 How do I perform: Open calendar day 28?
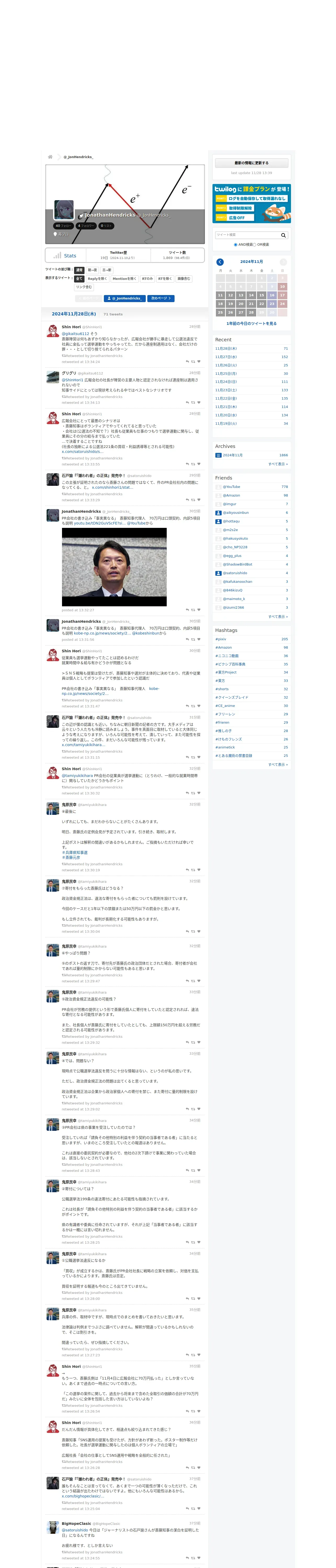(251, 312)
